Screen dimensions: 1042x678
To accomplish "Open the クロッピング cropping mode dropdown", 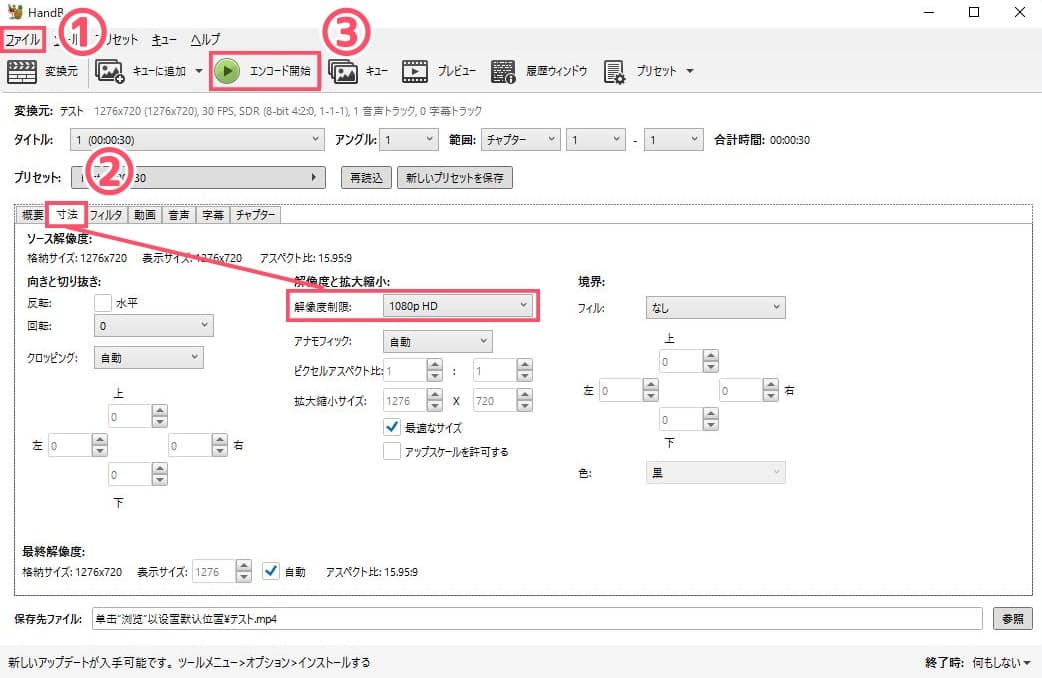I will [147, 357].
